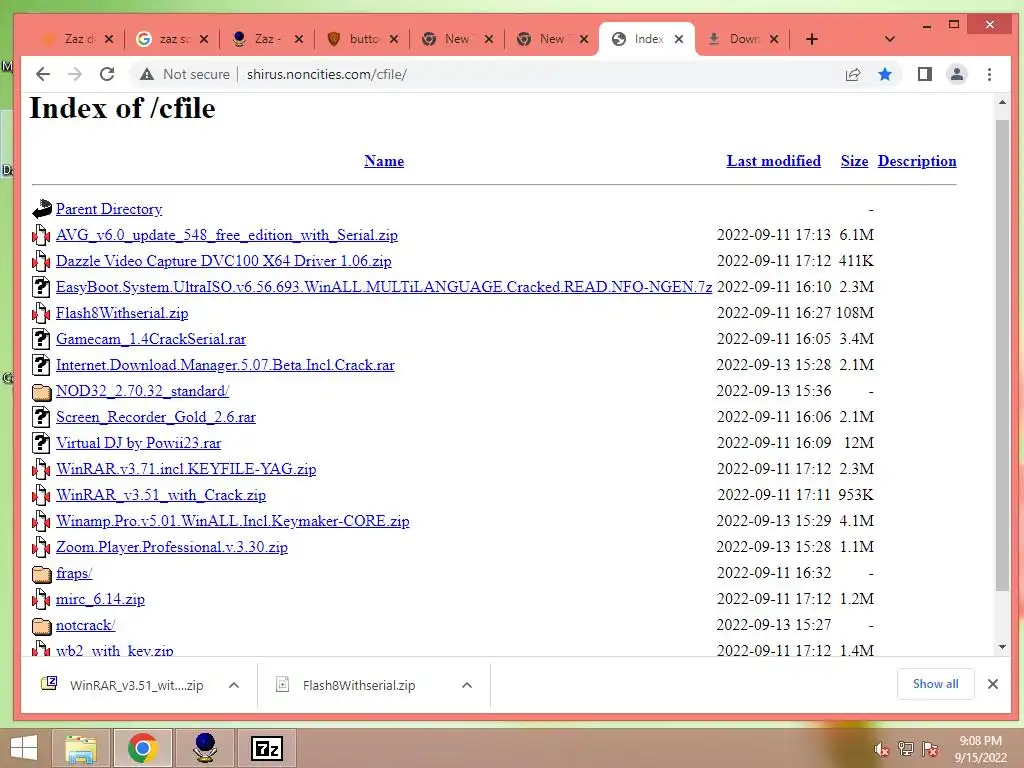
Task: Download Flash8Withserial.zip from the listing
Action: pos(122,313)
